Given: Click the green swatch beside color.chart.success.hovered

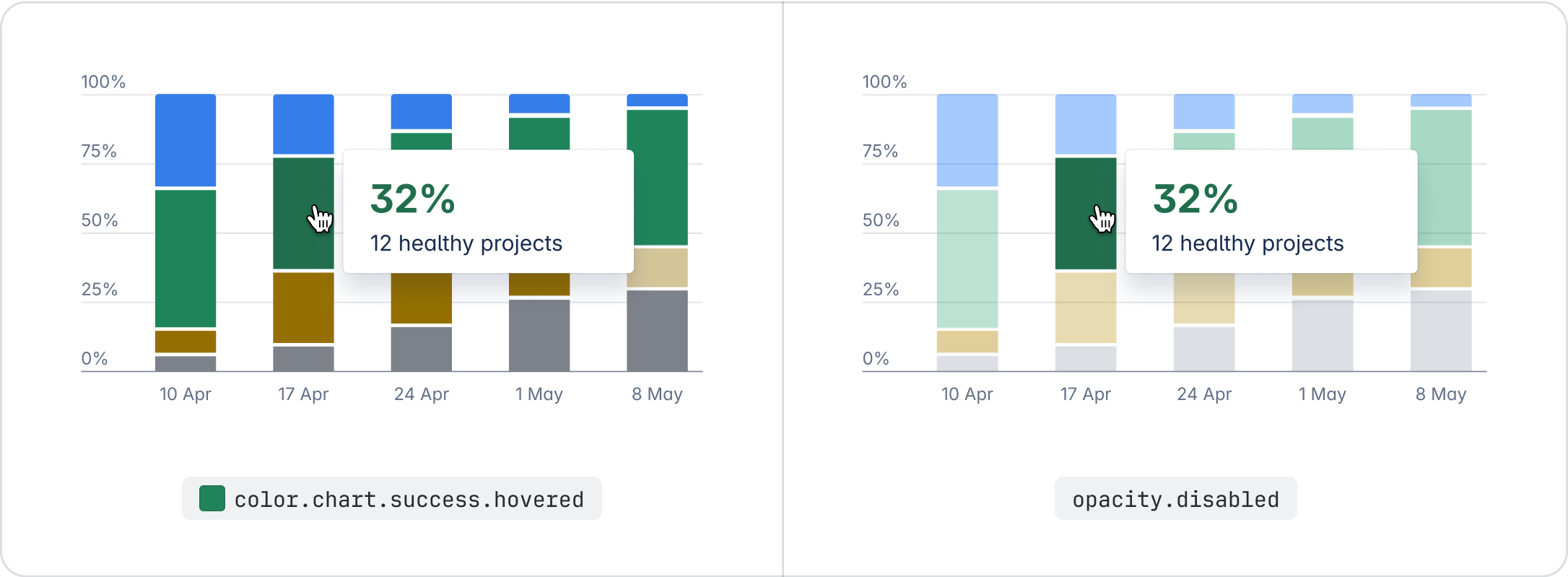Looking at the screenshot, I should click(x=212, y=498).
